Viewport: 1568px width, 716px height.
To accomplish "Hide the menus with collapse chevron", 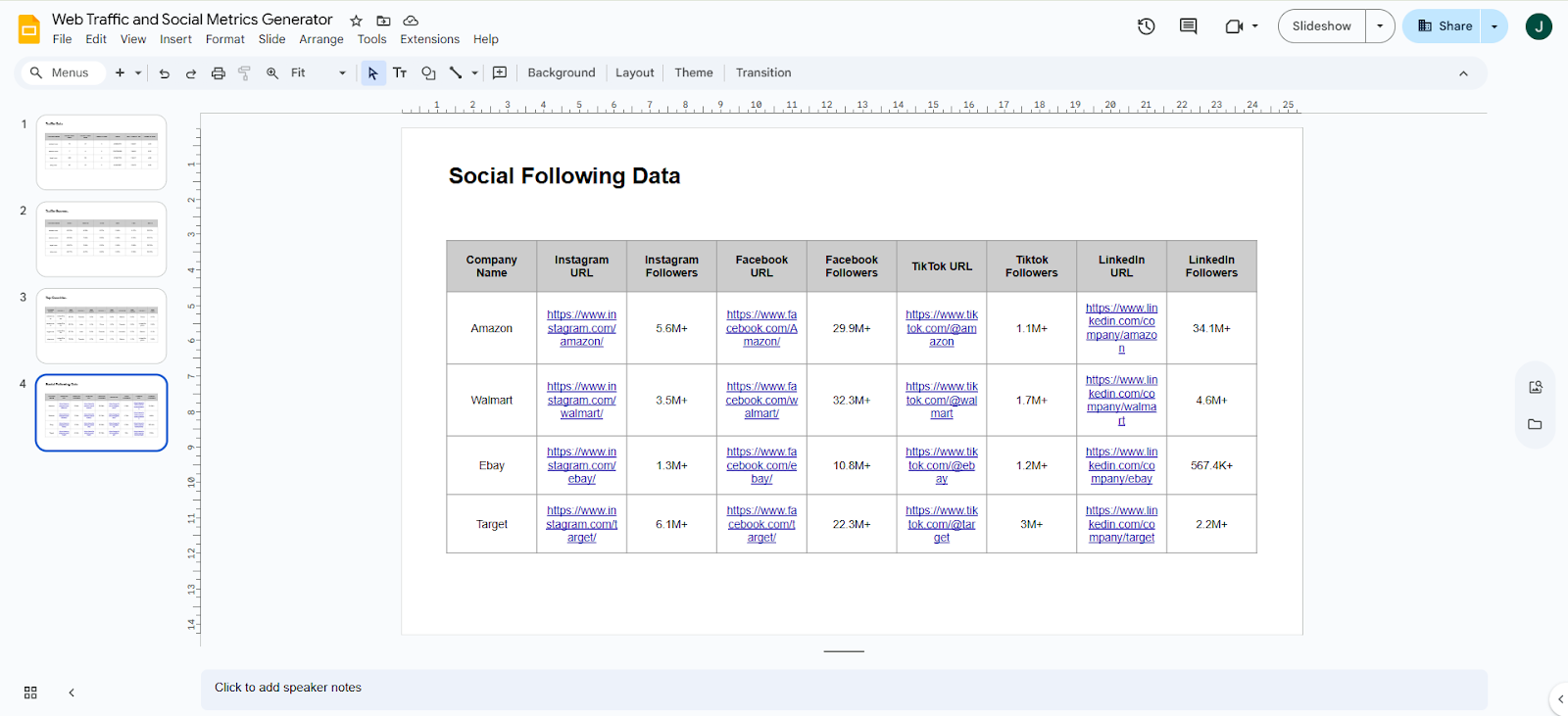I will [x=1463, y=73].
